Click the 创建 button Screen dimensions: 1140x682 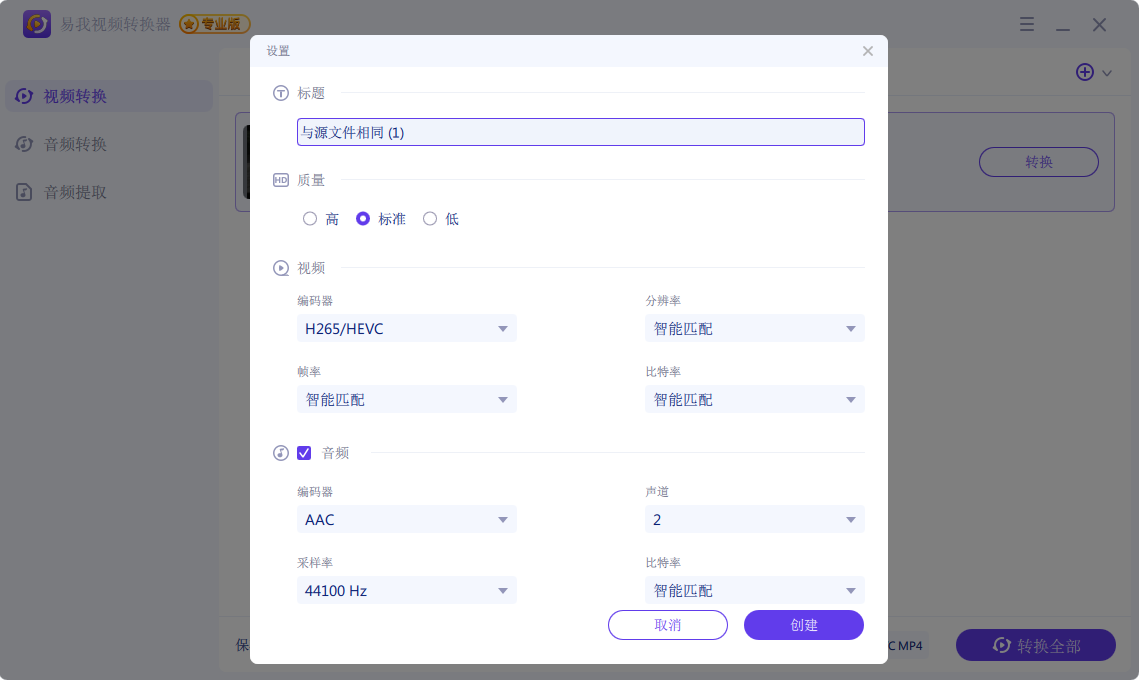coord(803,625)
